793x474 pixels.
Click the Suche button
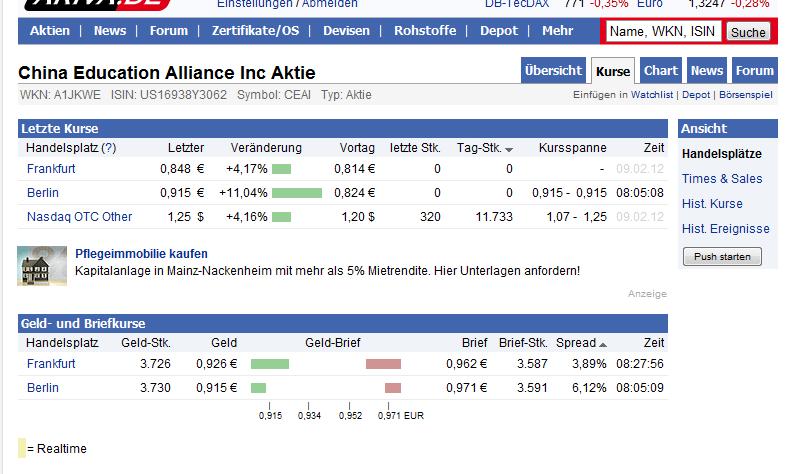[x=748, y=32]
